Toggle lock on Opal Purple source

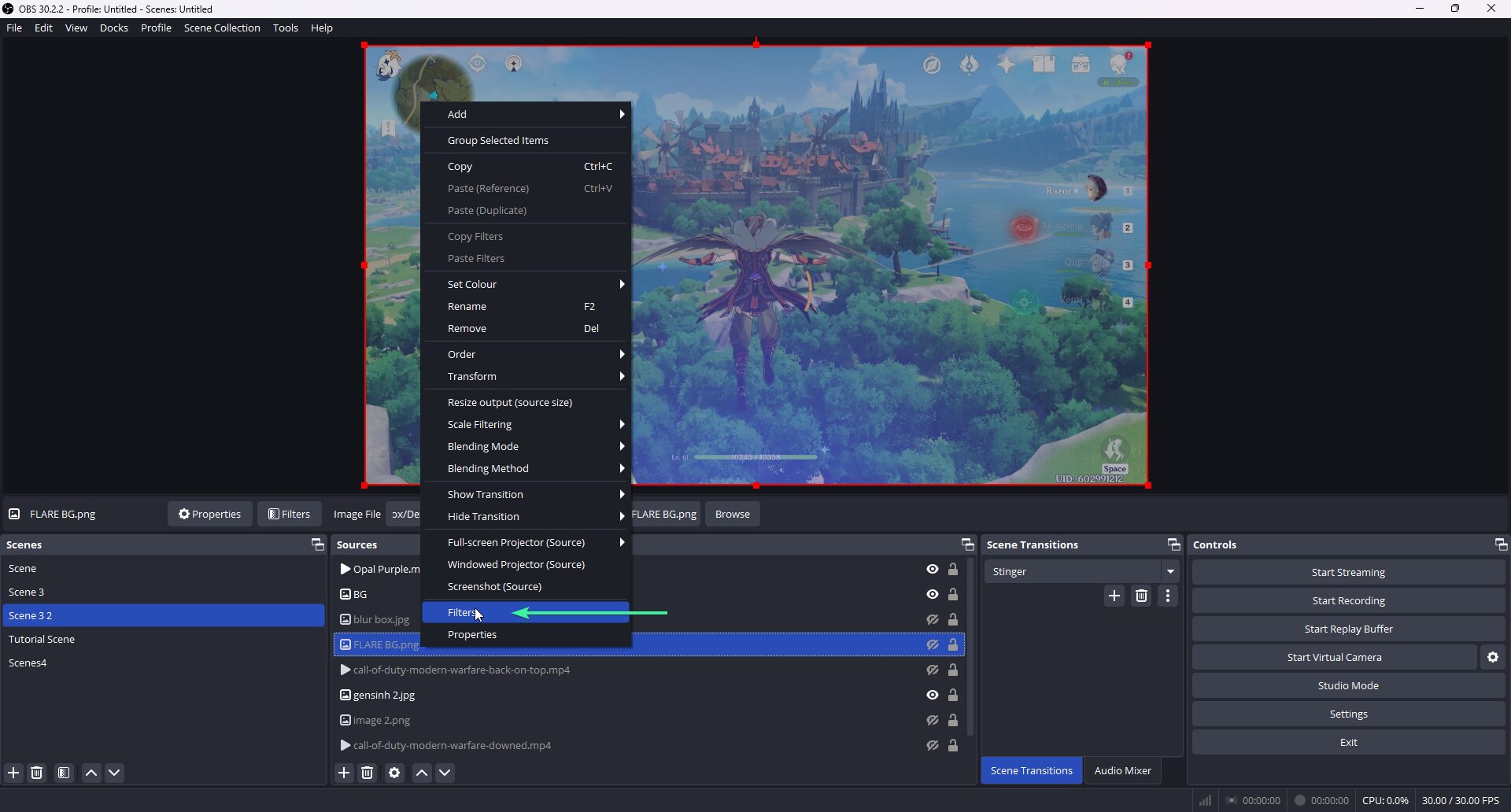(953, 569)
